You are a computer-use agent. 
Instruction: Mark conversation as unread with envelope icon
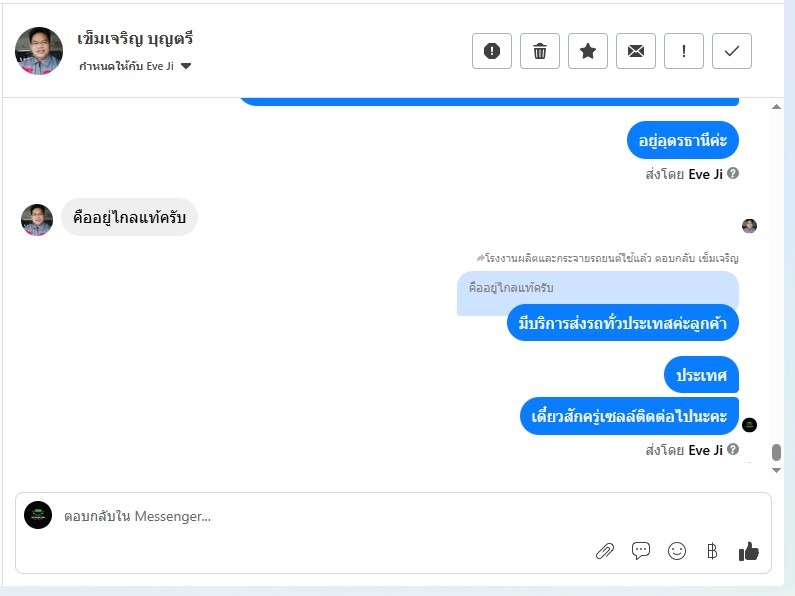[x=636, y=51]
